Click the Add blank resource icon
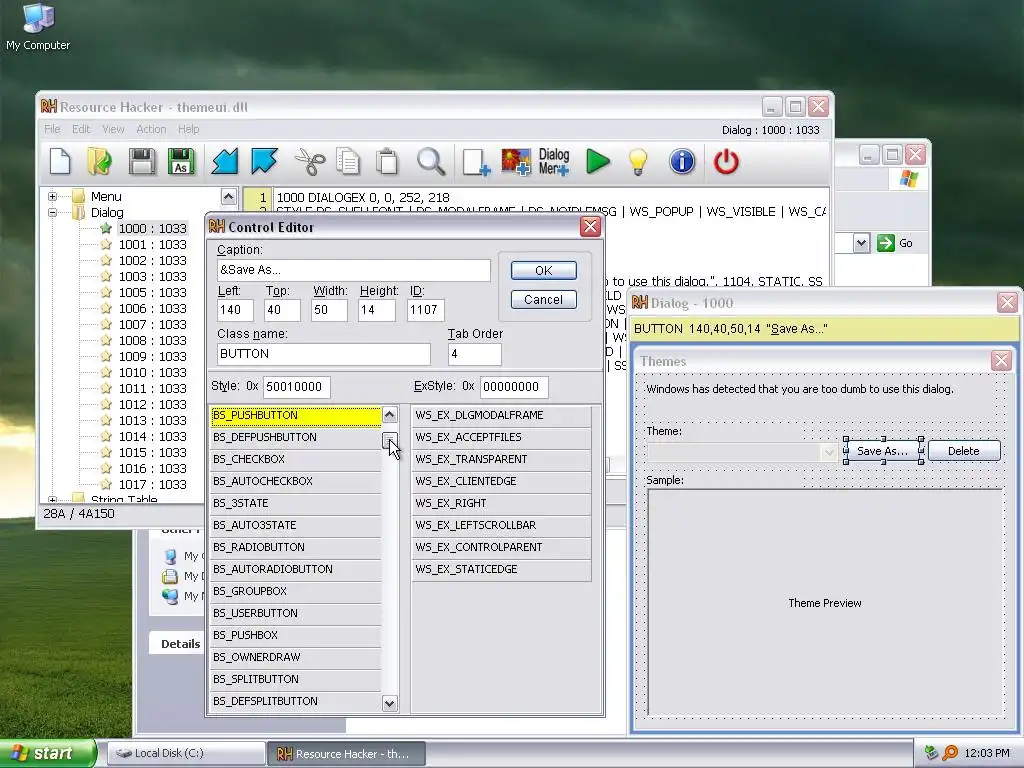 point(475,161)
